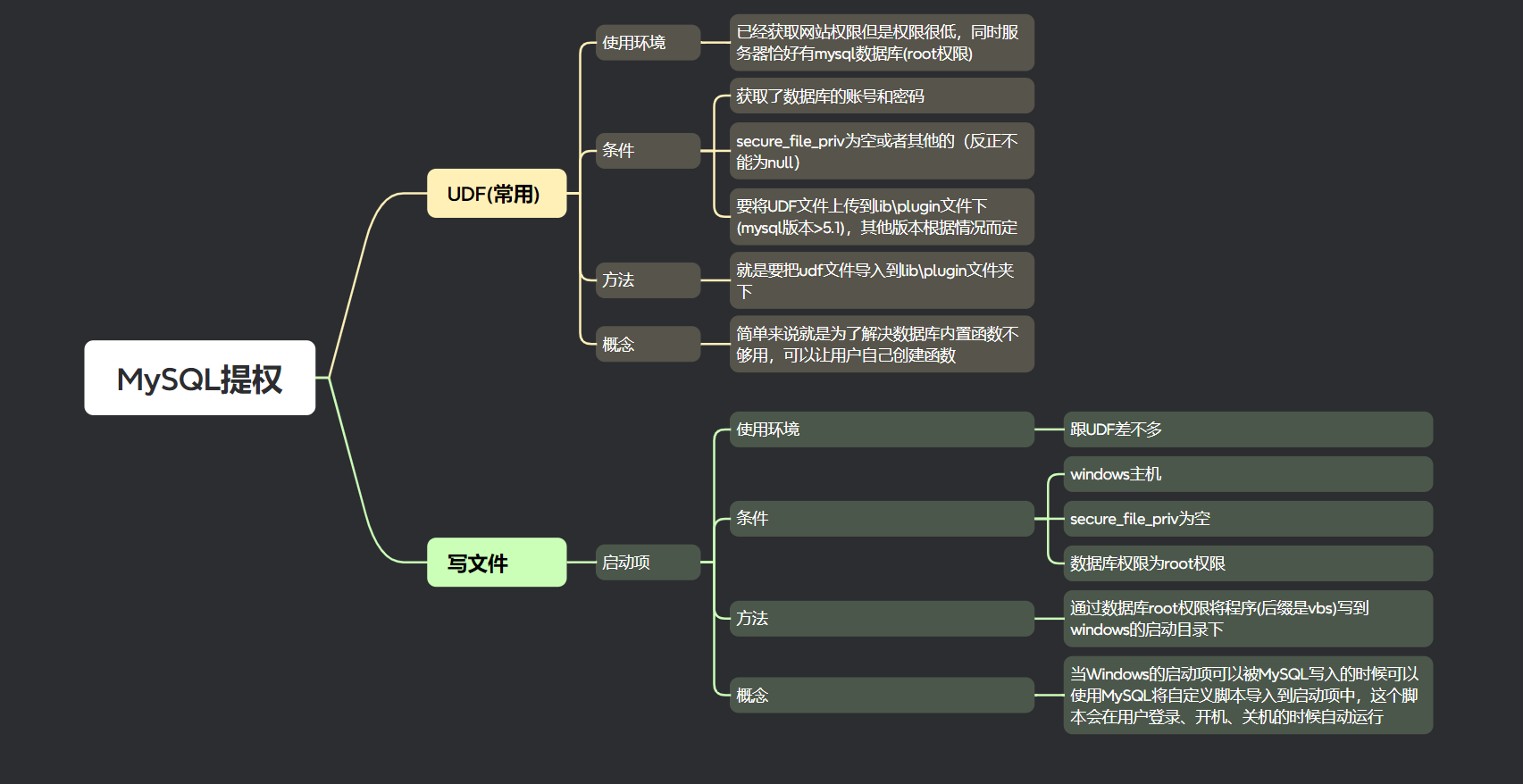Click 条件 node under 启动项
The height and width of the screenshot is (784, 1523).
881,519
